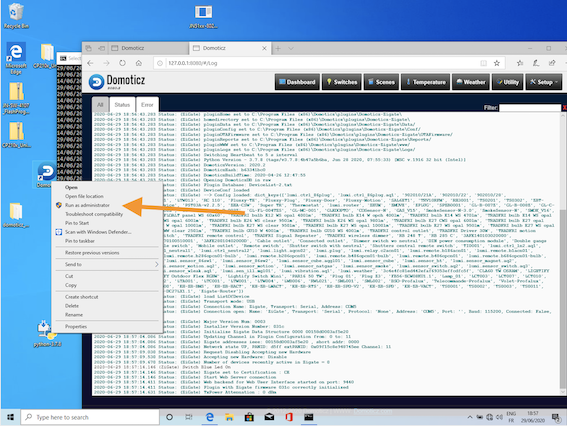This screenshot has height=426, width=567.
Task: Open the Favorites hub icon
Action: pyautogui.click(x=520, y=63)
